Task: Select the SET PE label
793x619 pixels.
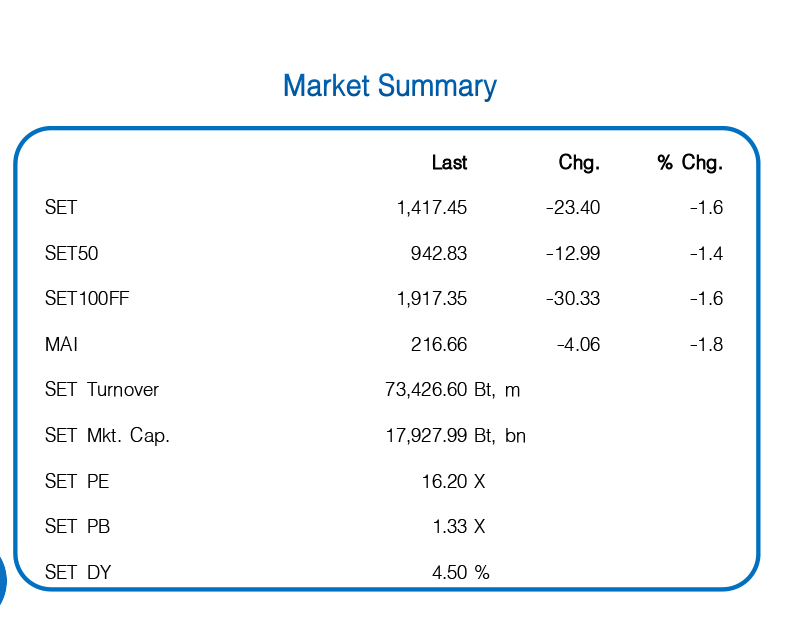Action: pyautogui.click(x=77, y=481)
